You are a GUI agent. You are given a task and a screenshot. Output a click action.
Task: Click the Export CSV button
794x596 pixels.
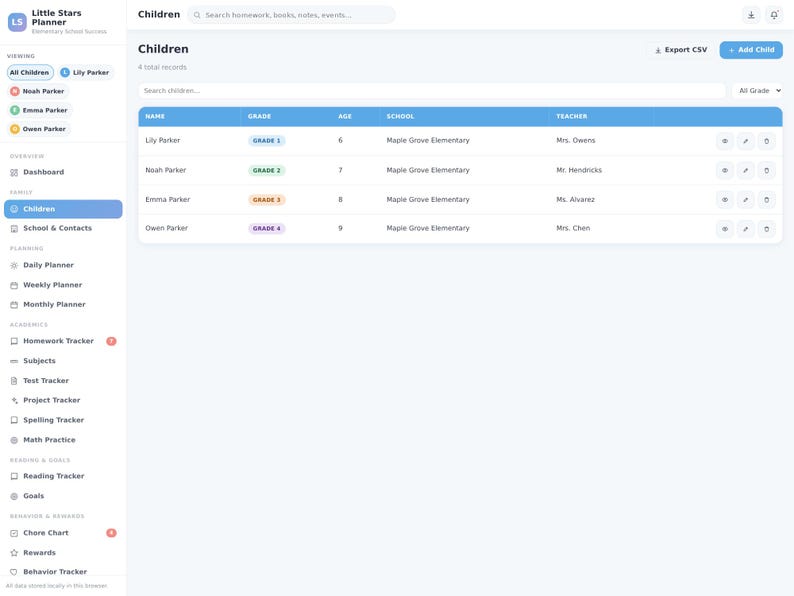680,50
